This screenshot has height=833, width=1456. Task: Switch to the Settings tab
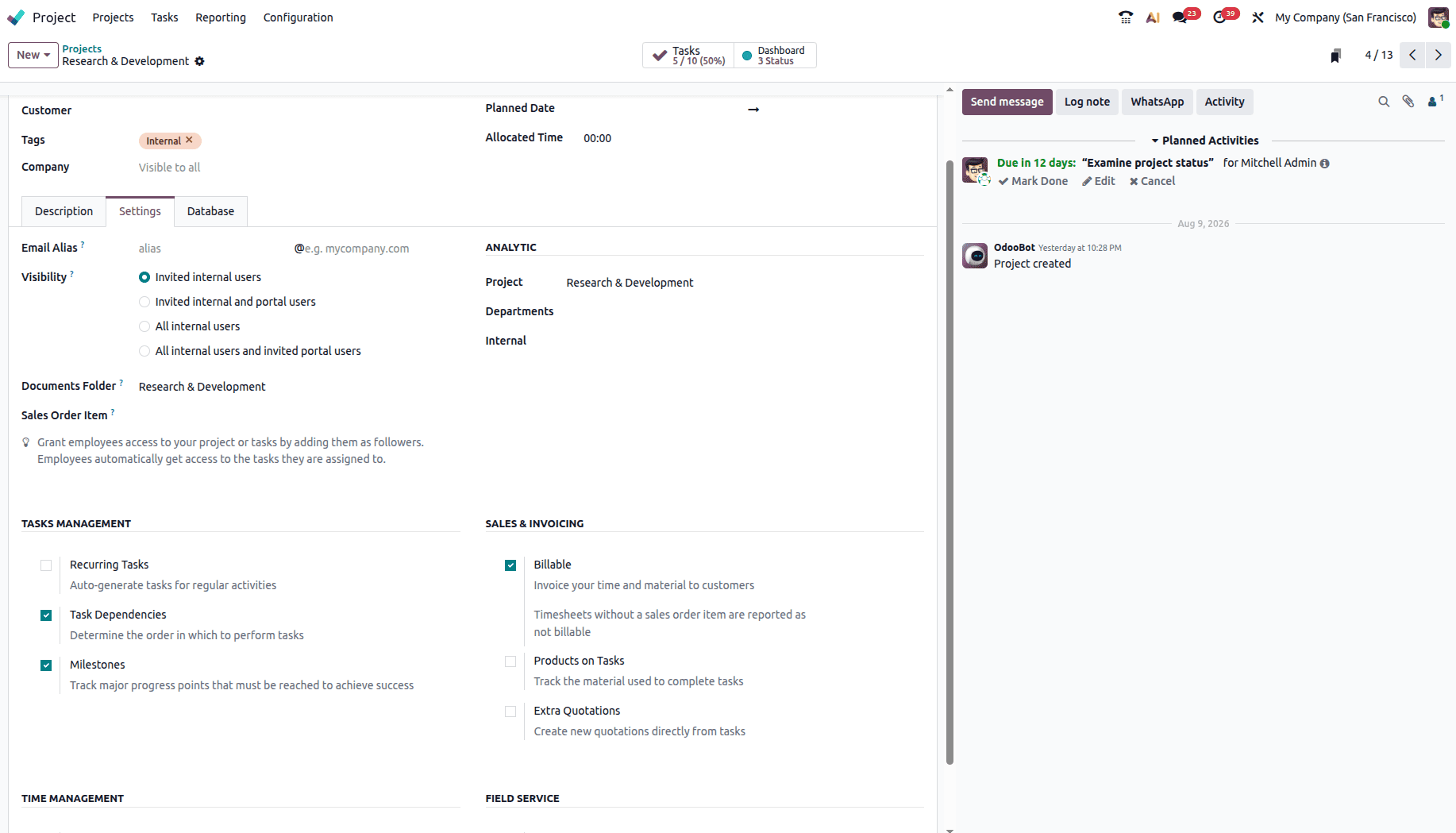tap(140, 211)
